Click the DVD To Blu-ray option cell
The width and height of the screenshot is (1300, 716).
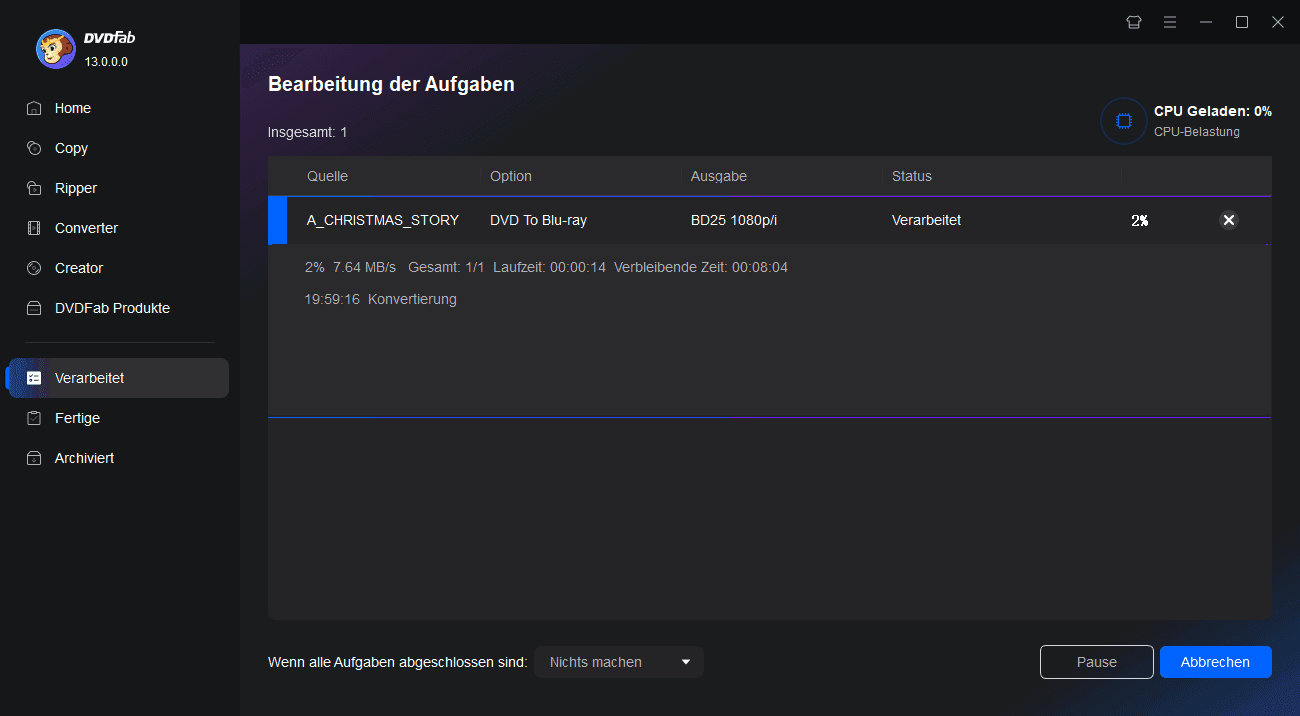click(538, 220)
